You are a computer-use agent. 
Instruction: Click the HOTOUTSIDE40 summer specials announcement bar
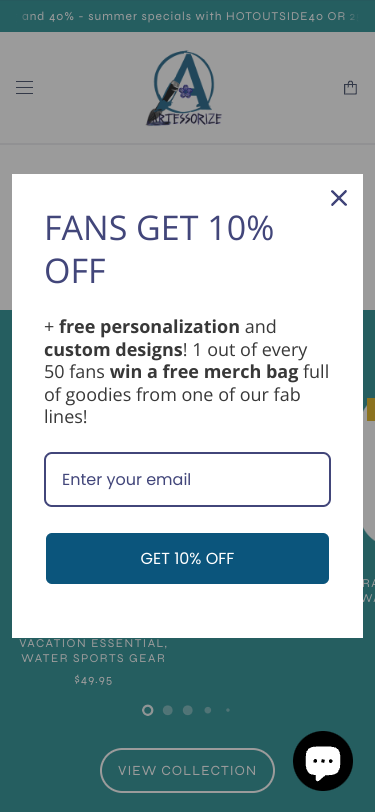click(x=188, y=16)
